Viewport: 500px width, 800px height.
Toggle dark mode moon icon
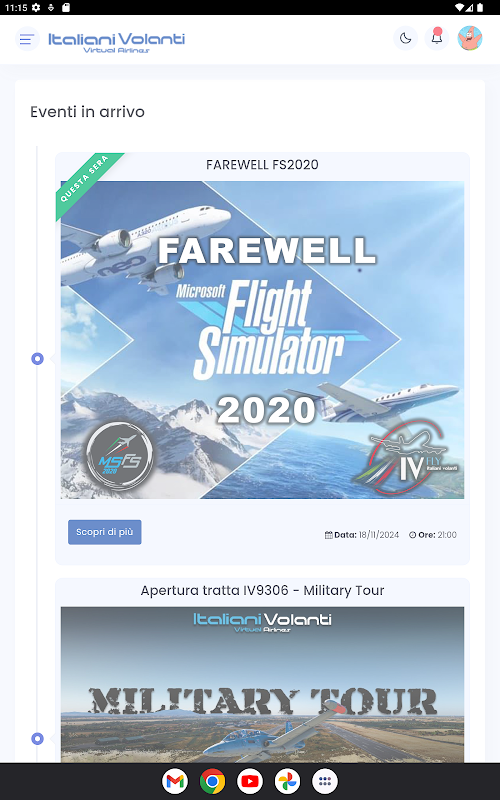[x=406, y=38]
